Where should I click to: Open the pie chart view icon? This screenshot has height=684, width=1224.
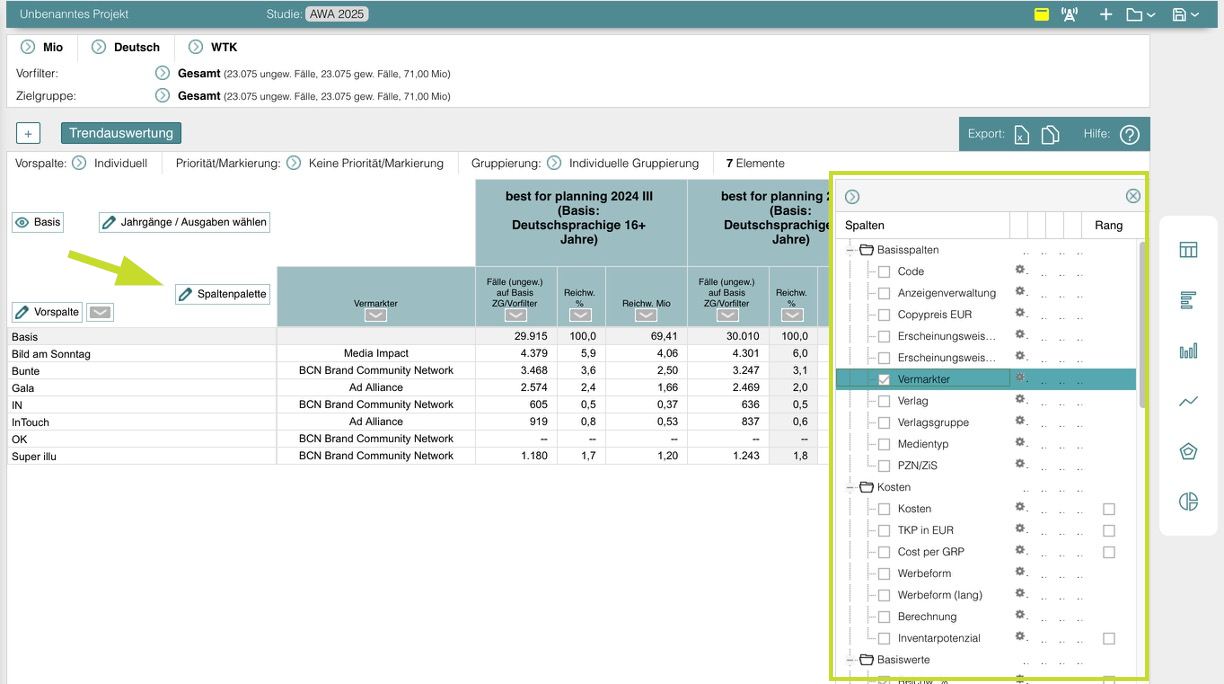coord(1188,502)
